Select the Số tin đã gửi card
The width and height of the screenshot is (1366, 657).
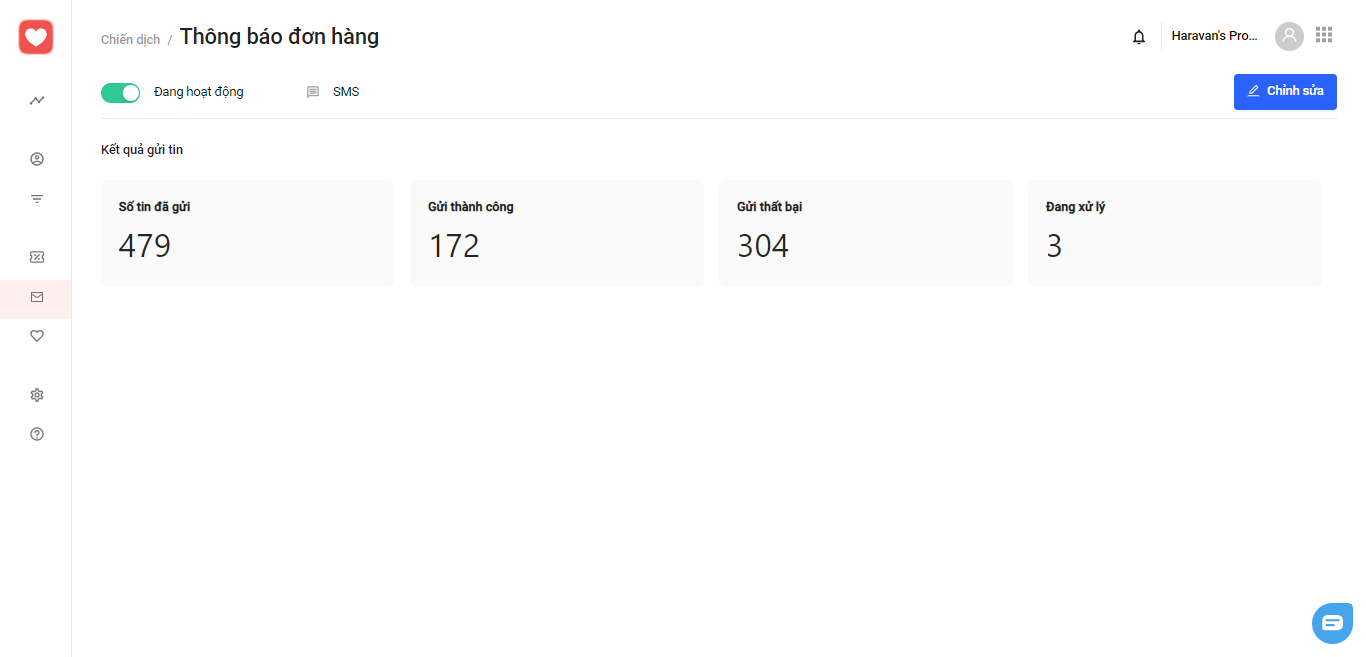(247, 233)
